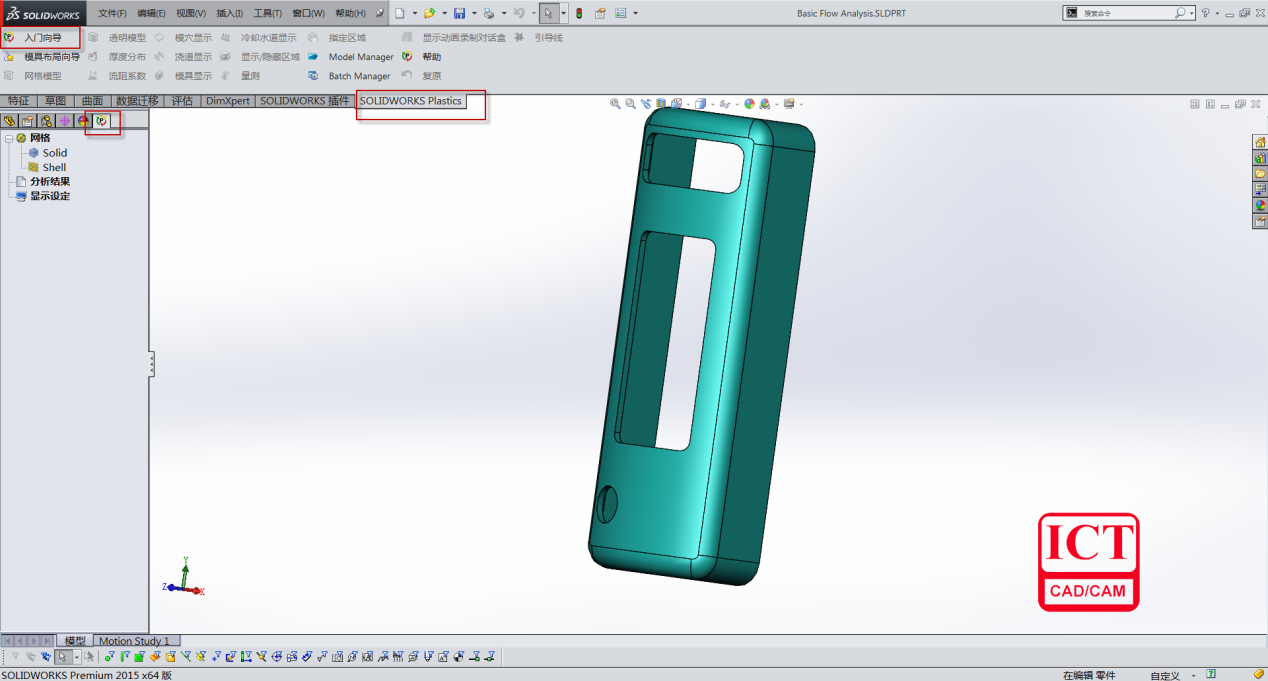
Task: Collapse the 网格 mesh tree node
Action: coord(9,138)
